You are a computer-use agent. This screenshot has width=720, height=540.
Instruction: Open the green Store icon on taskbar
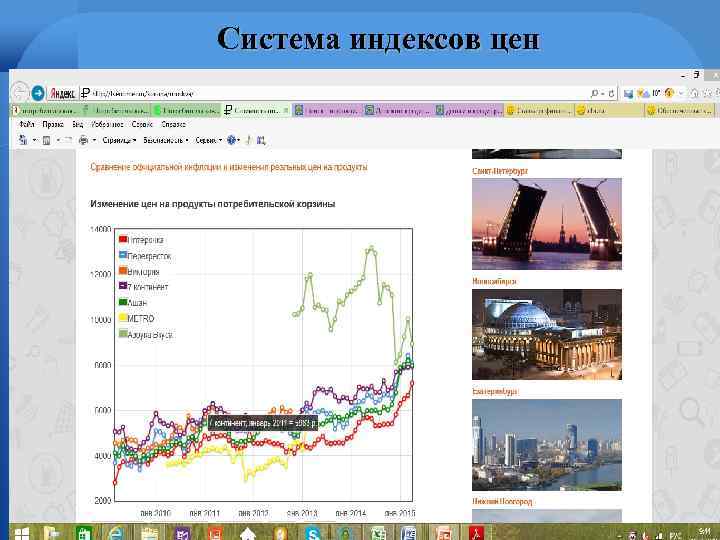pos(84,533)
